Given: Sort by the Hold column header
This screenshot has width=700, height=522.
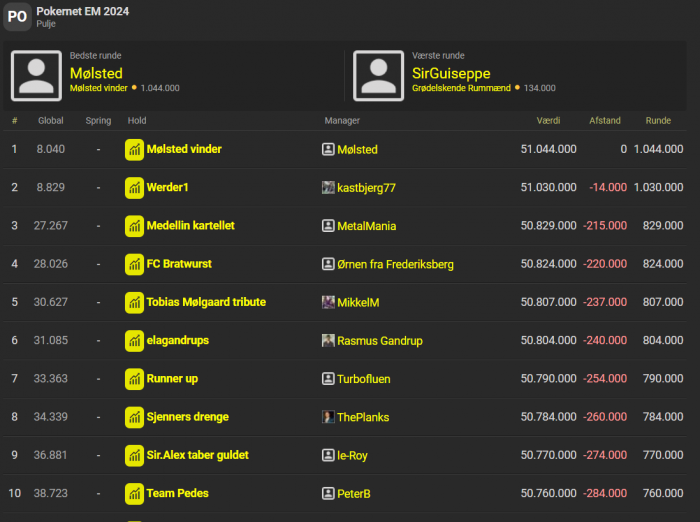Looking at the screenshot, I should pos(137,121).
